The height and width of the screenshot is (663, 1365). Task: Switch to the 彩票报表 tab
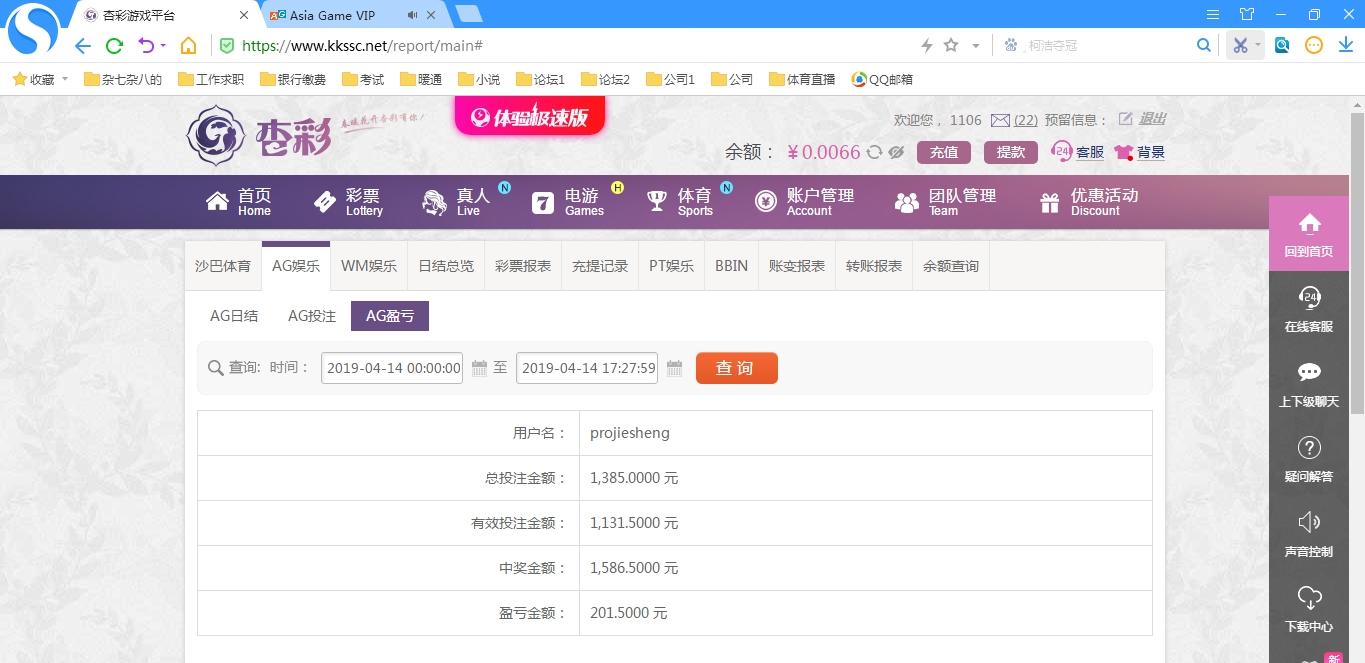(523, 266)
